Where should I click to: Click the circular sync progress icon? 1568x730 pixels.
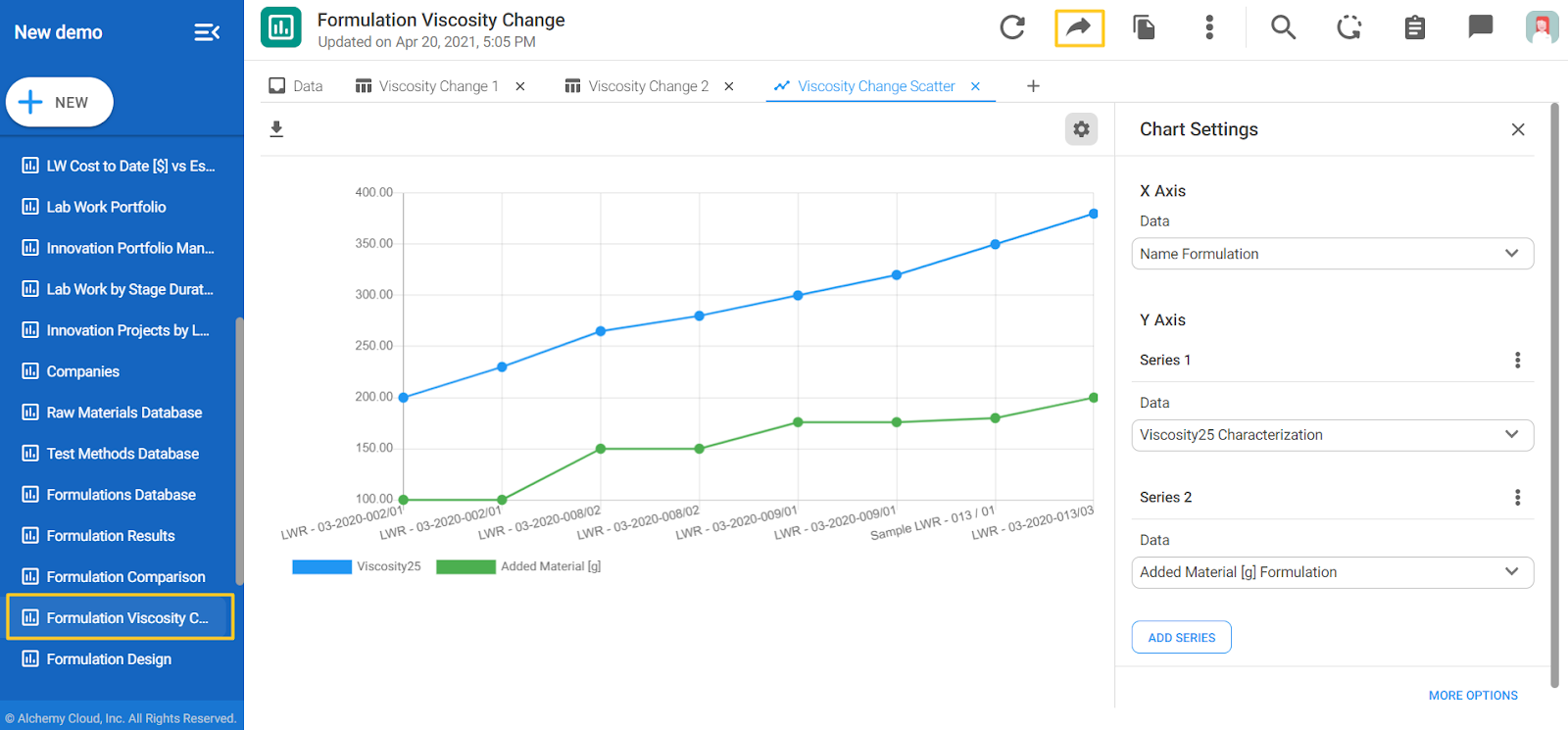[1349, 27]
